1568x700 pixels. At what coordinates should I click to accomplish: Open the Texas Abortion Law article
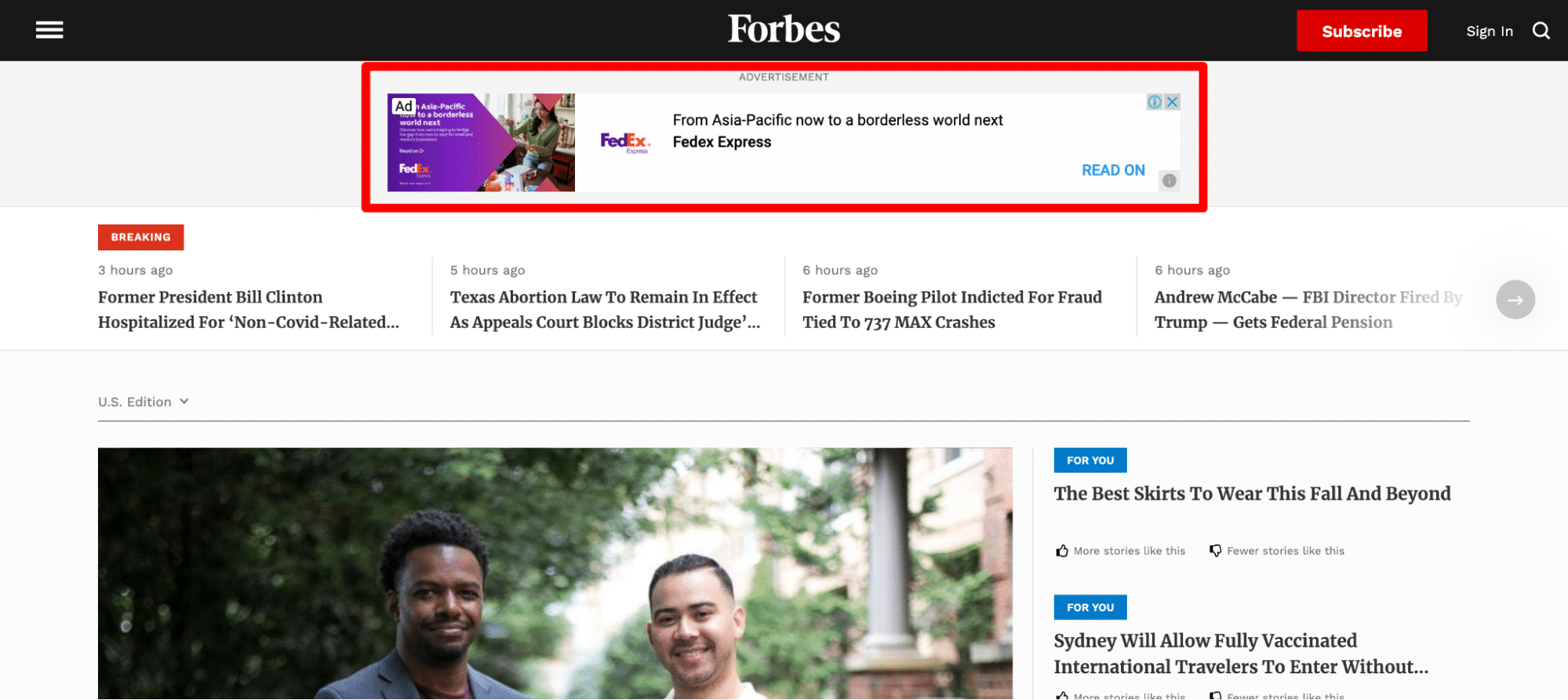tap(604, 309)
